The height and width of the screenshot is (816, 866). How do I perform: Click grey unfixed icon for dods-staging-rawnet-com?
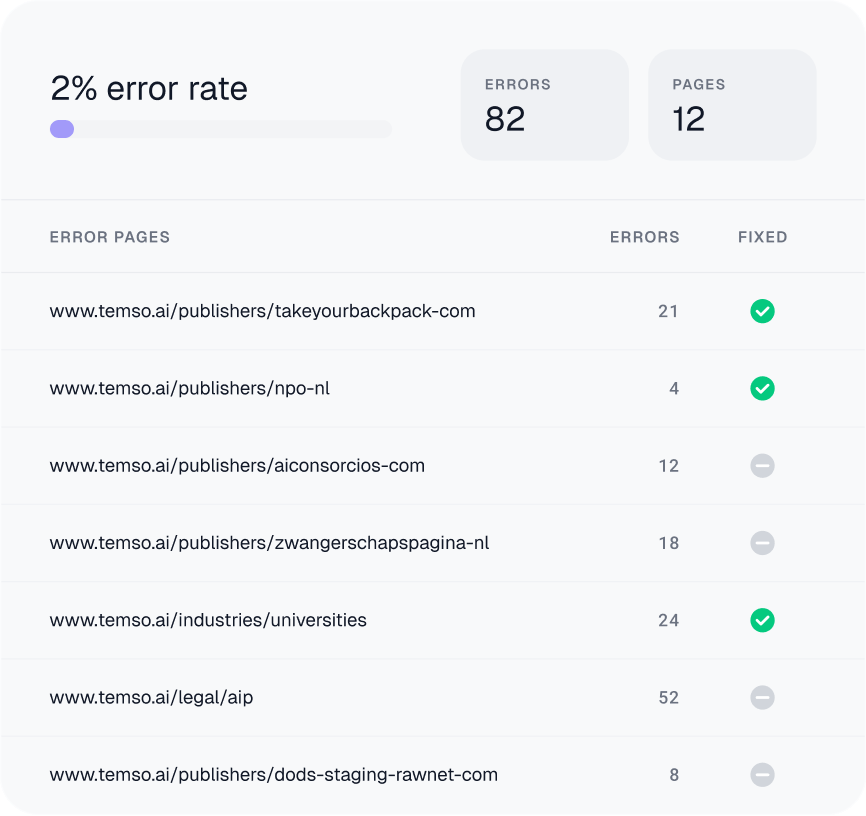click(762, 775)
